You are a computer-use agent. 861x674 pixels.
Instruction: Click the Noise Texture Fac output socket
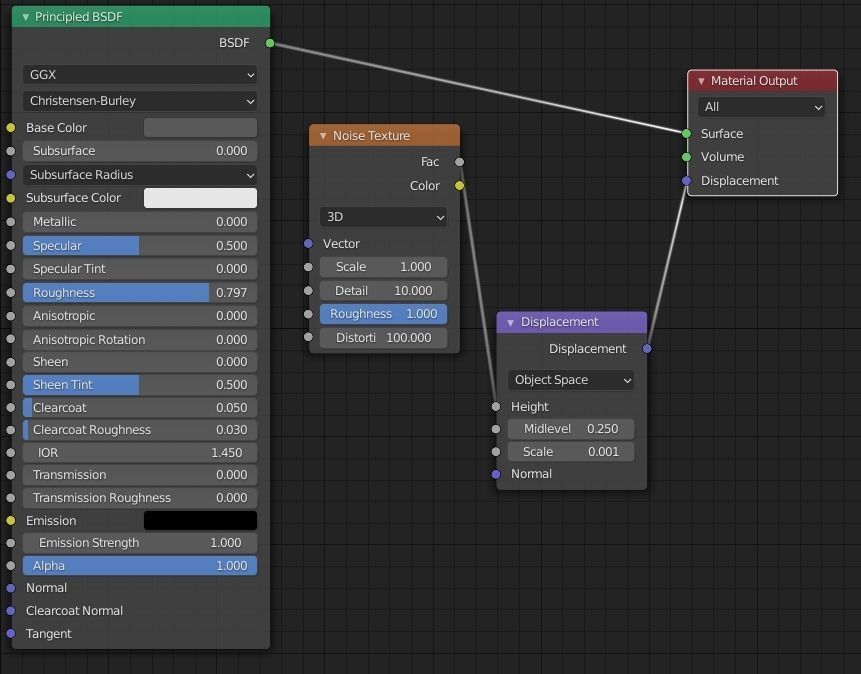pyautogui.click(x=460, y=162)
